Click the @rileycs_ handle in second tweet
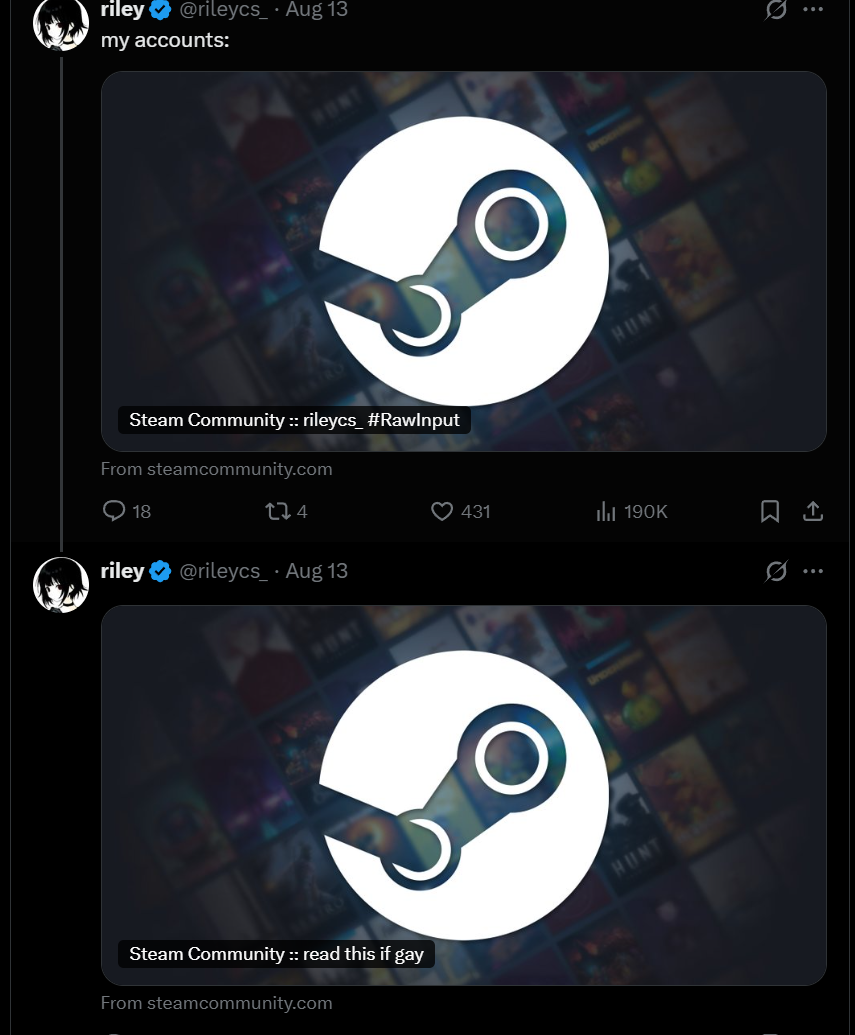 tap(223, 571)
